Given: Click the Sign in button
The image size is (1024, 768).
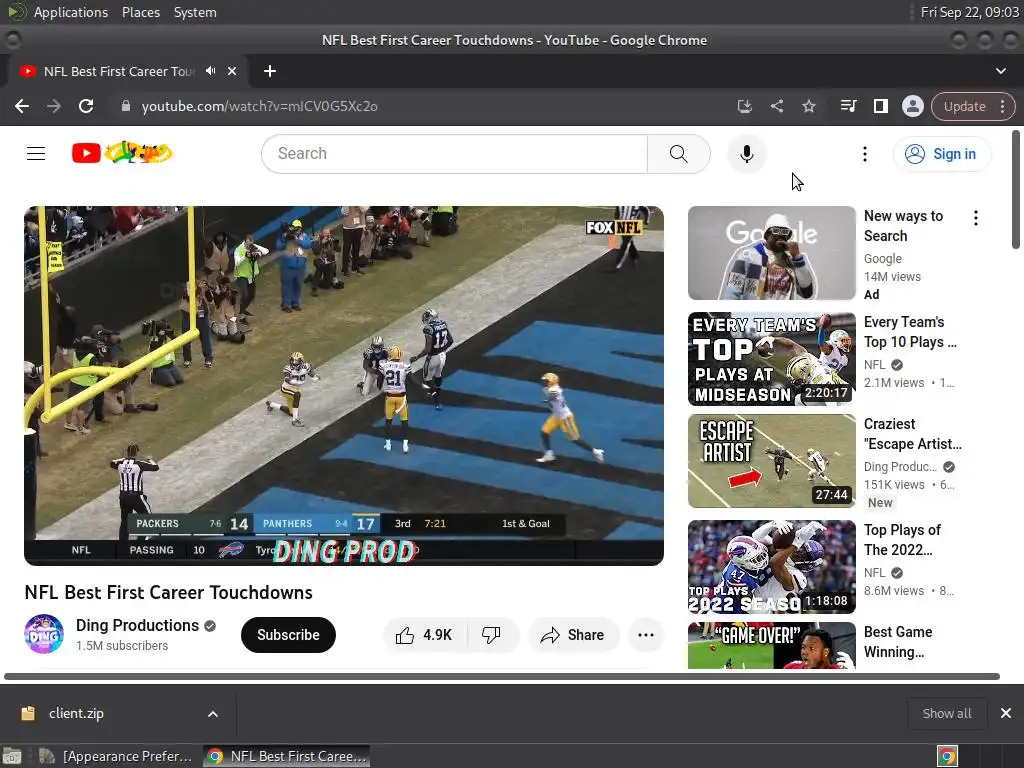Looking at the screenshot, I should 941,153.
